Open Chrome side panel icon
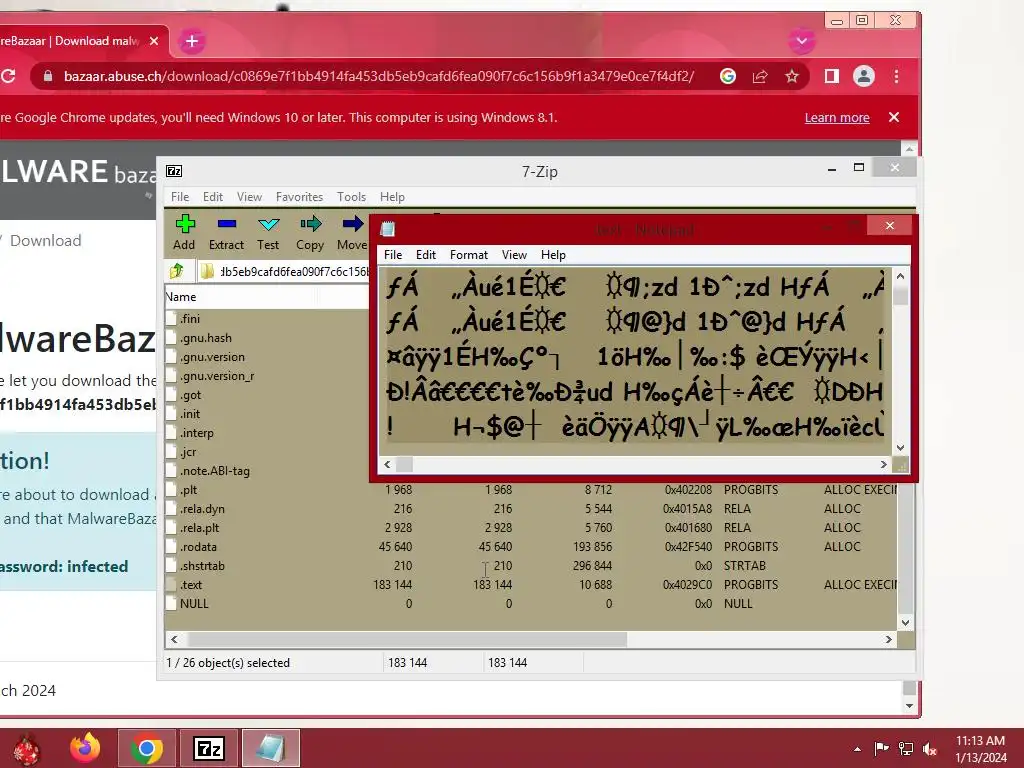The width and height of the screenshot is (1024, 768). [831, 76]
